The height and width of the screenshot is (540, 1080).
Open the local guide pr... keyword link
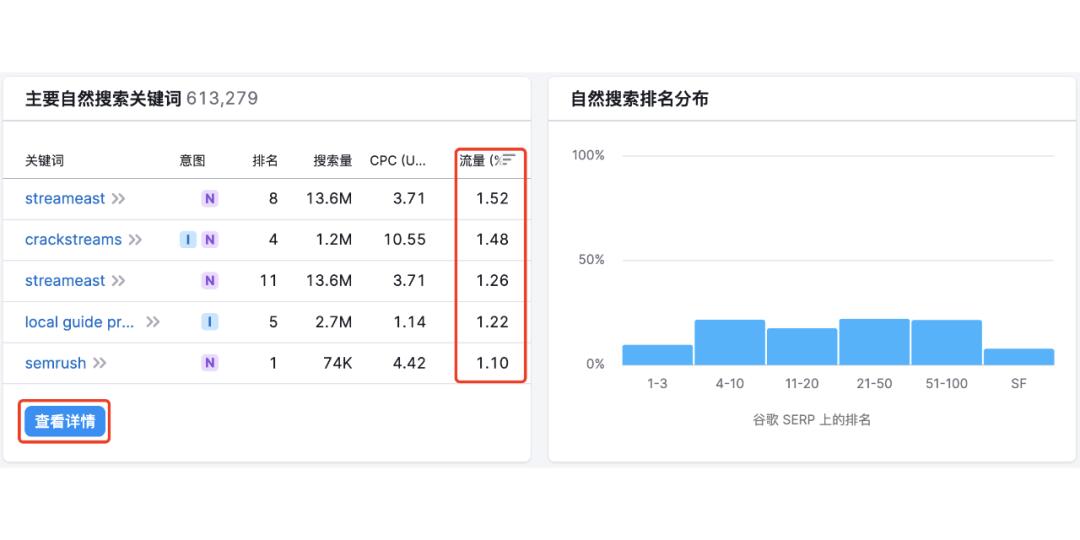[80, 322]
